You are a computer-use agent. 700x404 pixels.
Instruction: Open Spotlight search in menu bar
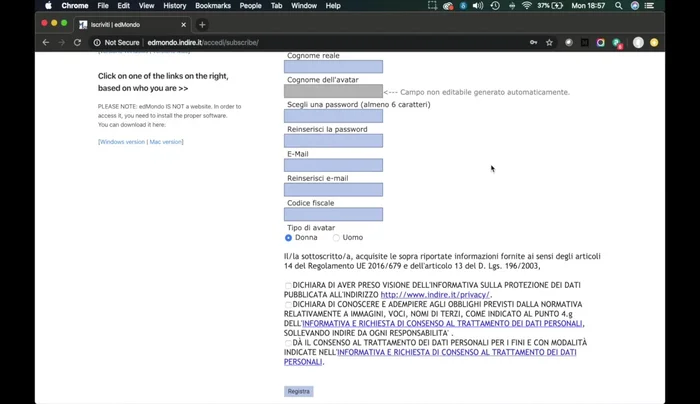point(619,6)
